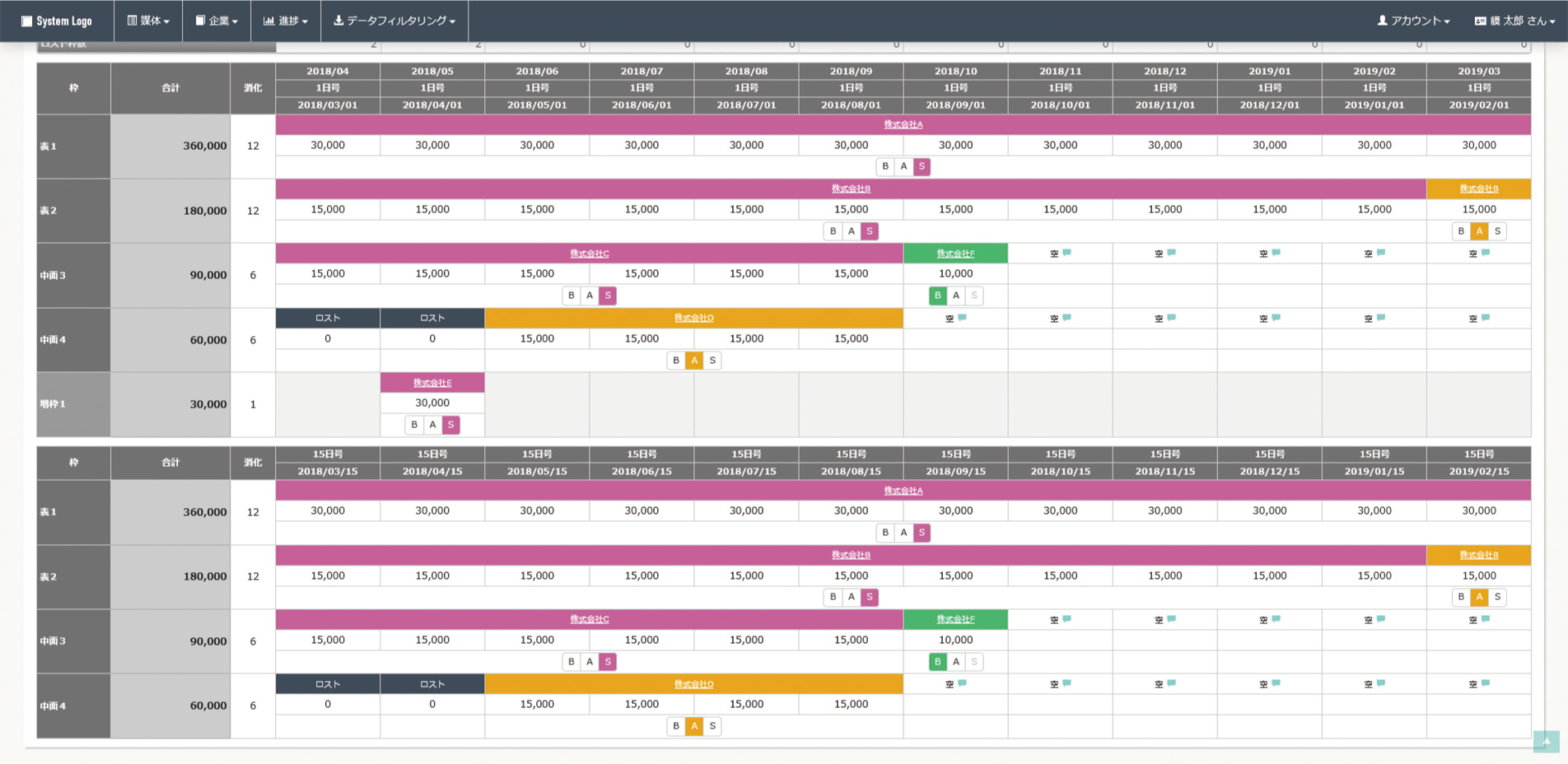This screenshot has width=1568, height=764.
Task: Expand the 媒体 dropdown in navbar
Action: (x=148, y=21)
